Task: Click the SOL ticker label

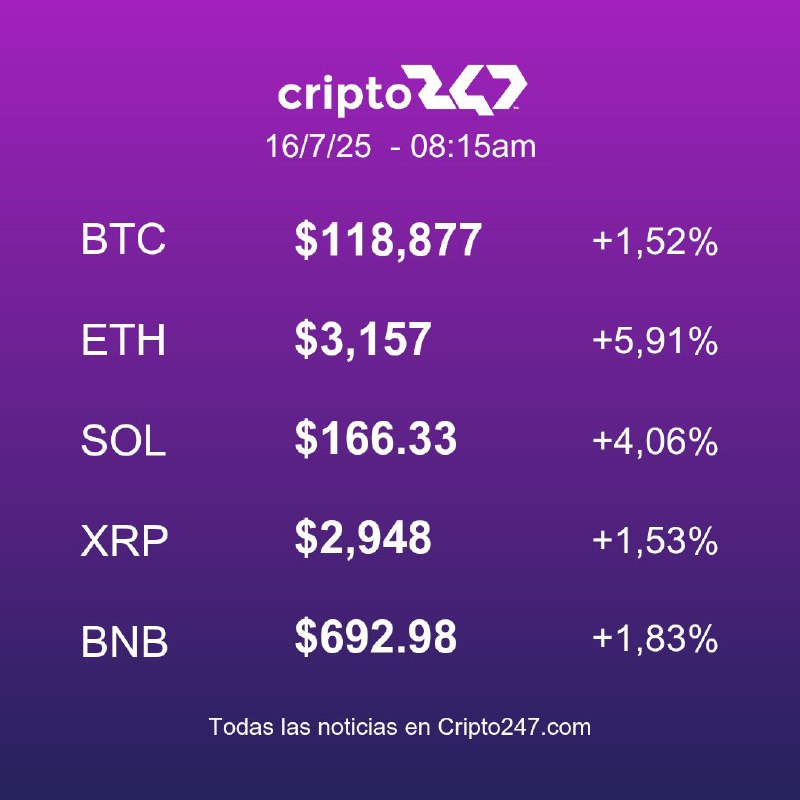Action: [123, 440]
